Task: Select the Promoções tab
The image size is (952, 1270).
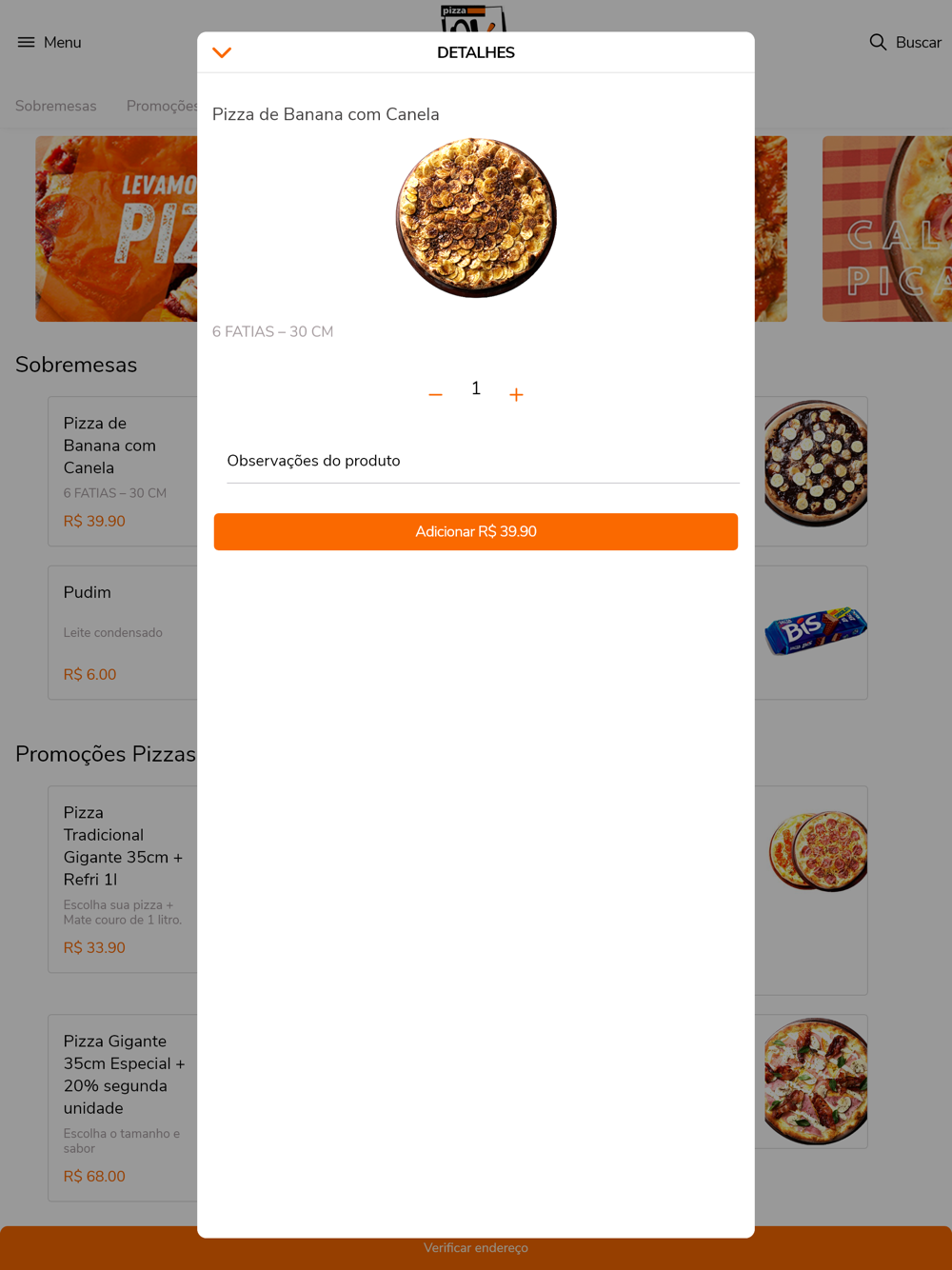Action: (x=162, y=106)
